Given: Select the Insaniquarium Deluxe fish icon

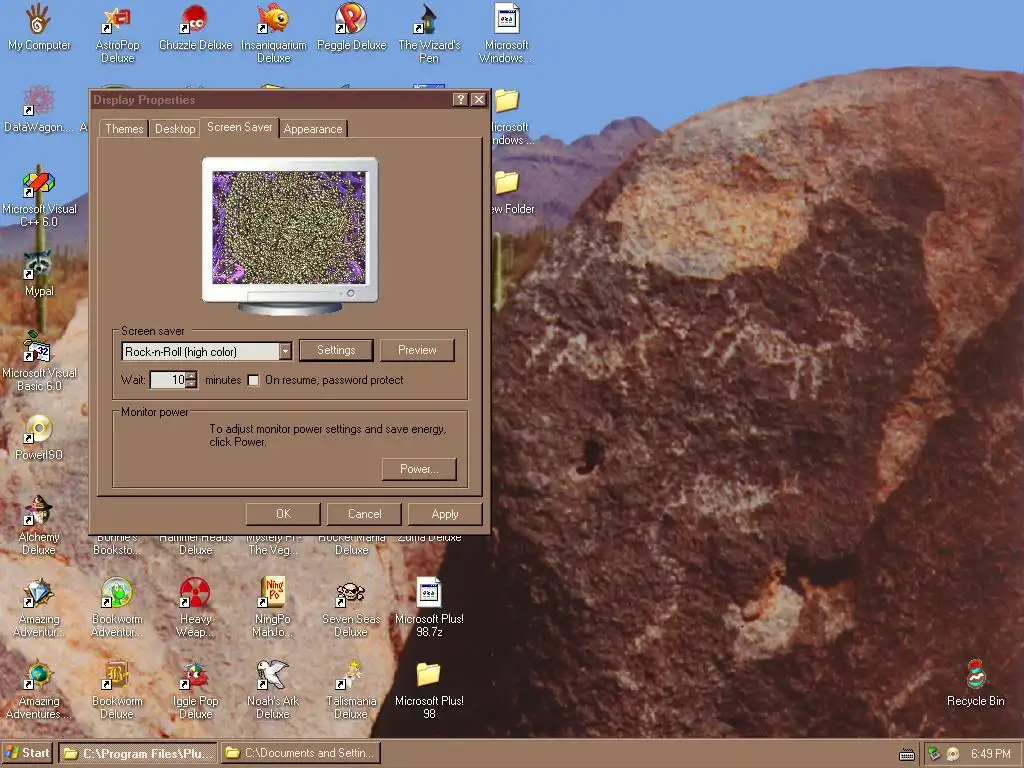Looking at the screenshot, I should point(273,19).
